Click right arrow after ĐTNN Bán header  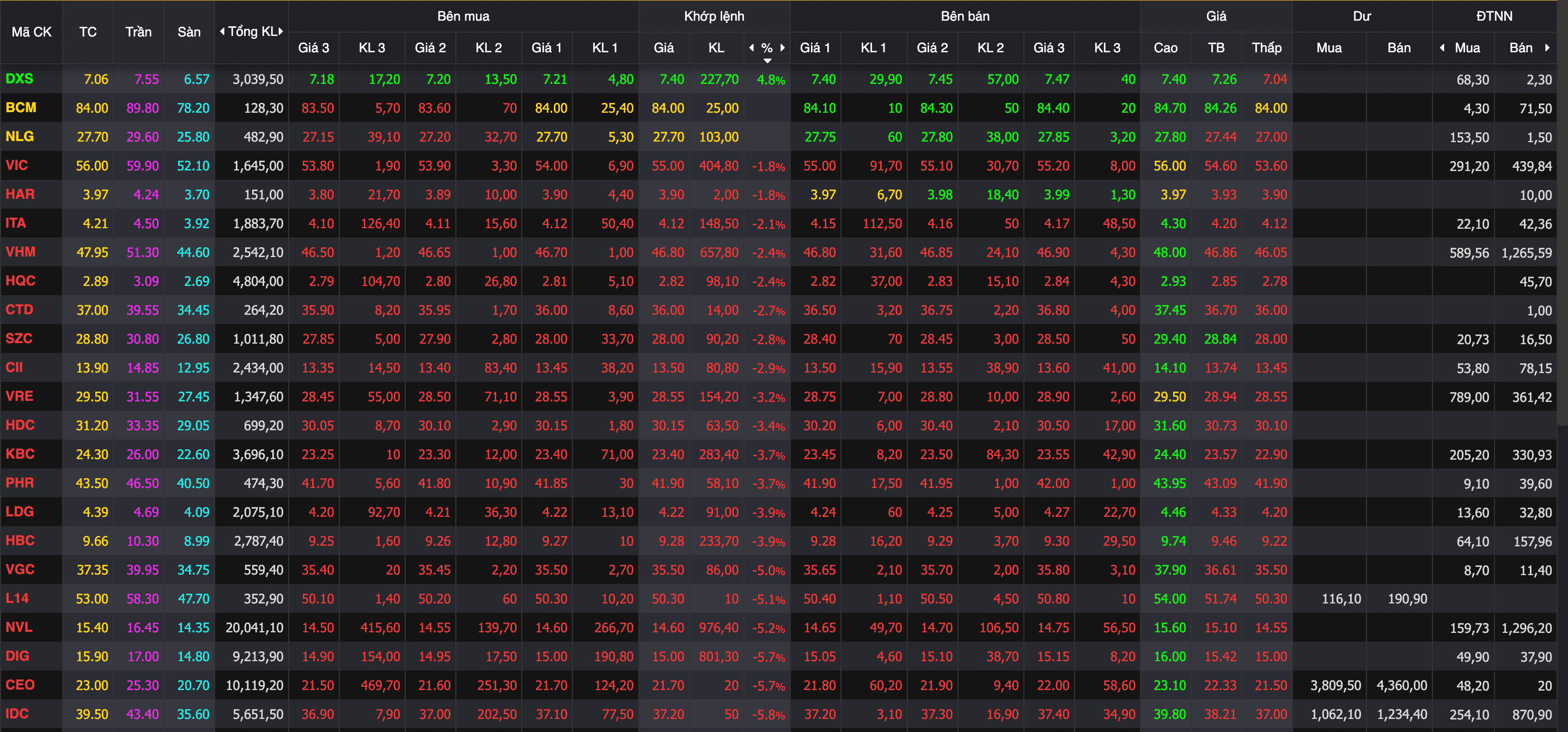[x=1547, y=47]
